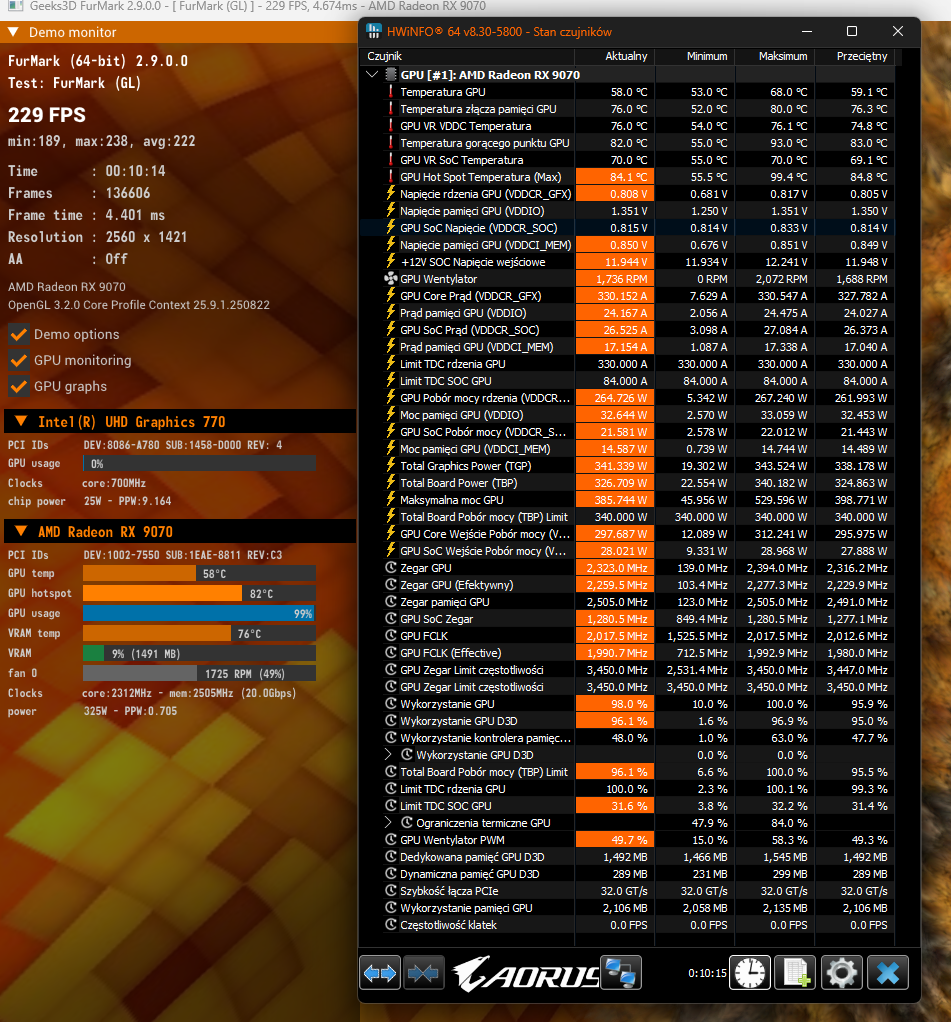Click the VRAM 9% (1491 MB) bar
The width and height of the screenshot is (951, 1022).
199,653
